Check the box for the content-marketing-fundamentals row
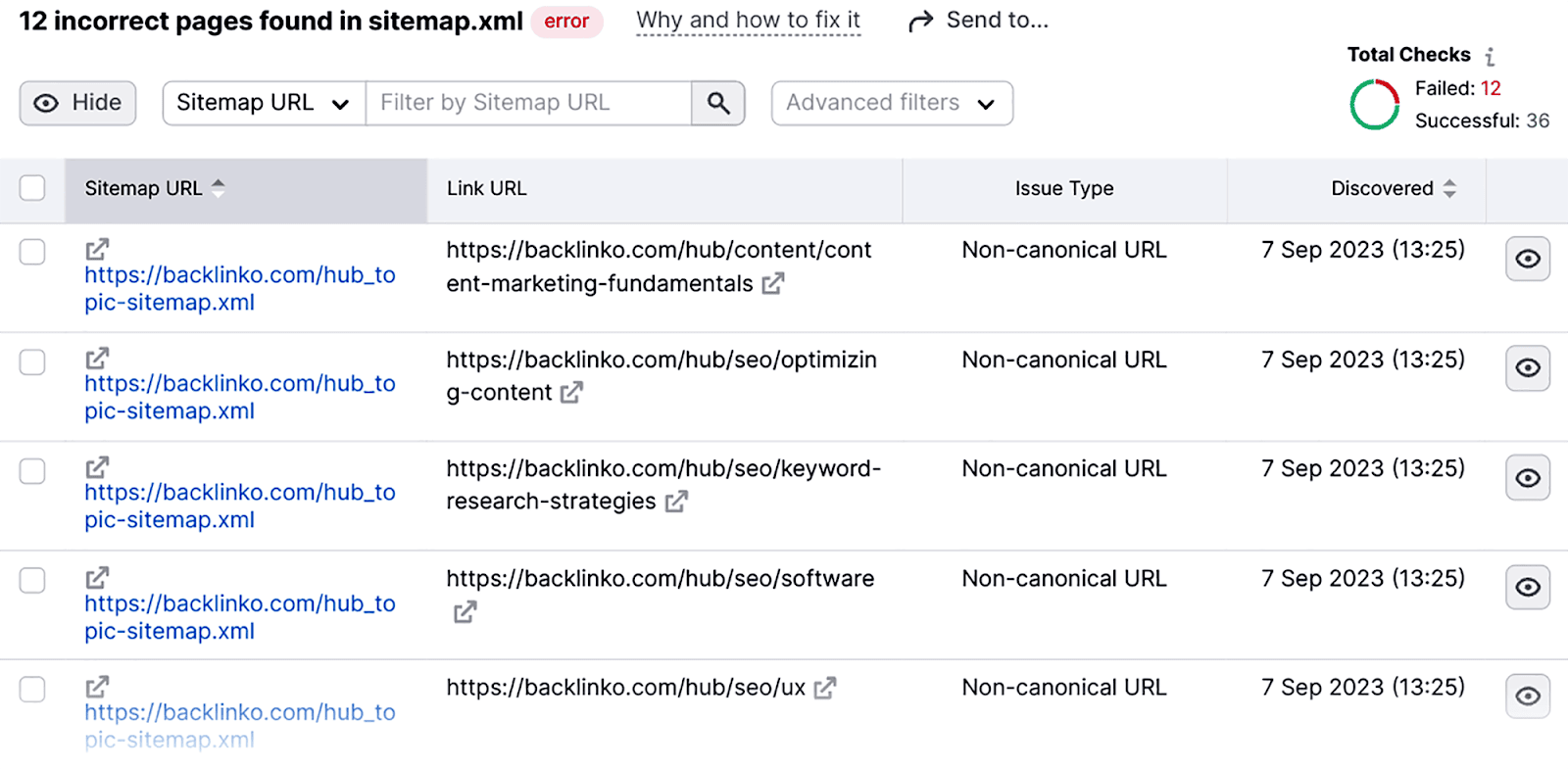Screen dimensions: 1568x770 pyautogui.click(x=32, y=252)
